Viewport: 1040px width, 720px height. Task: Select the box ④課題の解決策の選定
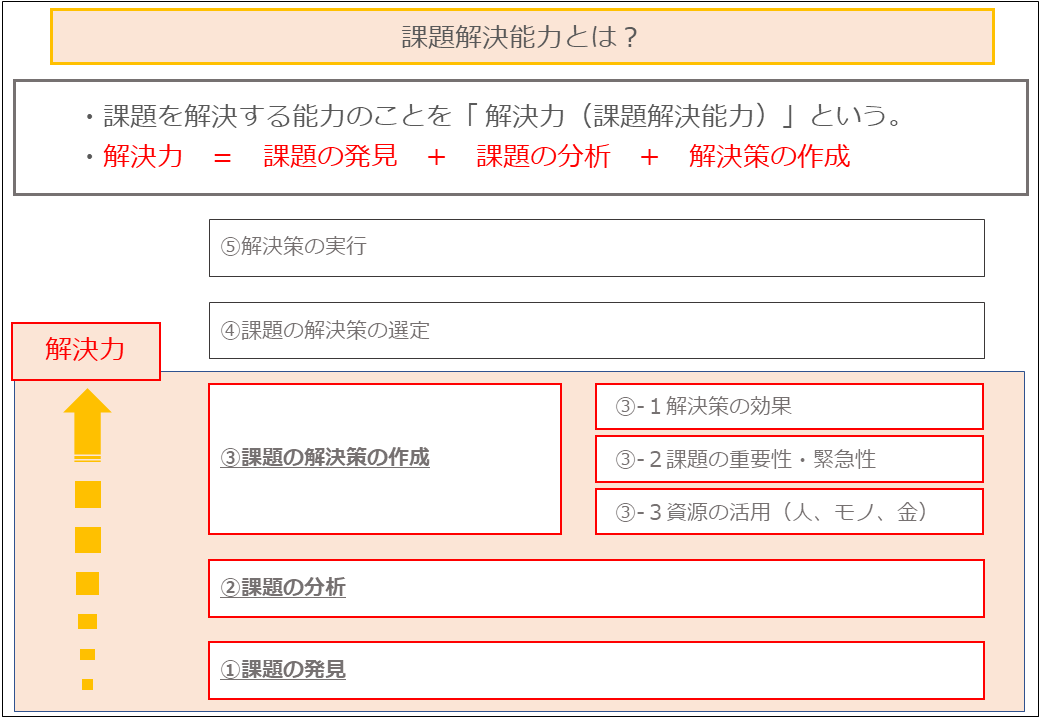596,330
